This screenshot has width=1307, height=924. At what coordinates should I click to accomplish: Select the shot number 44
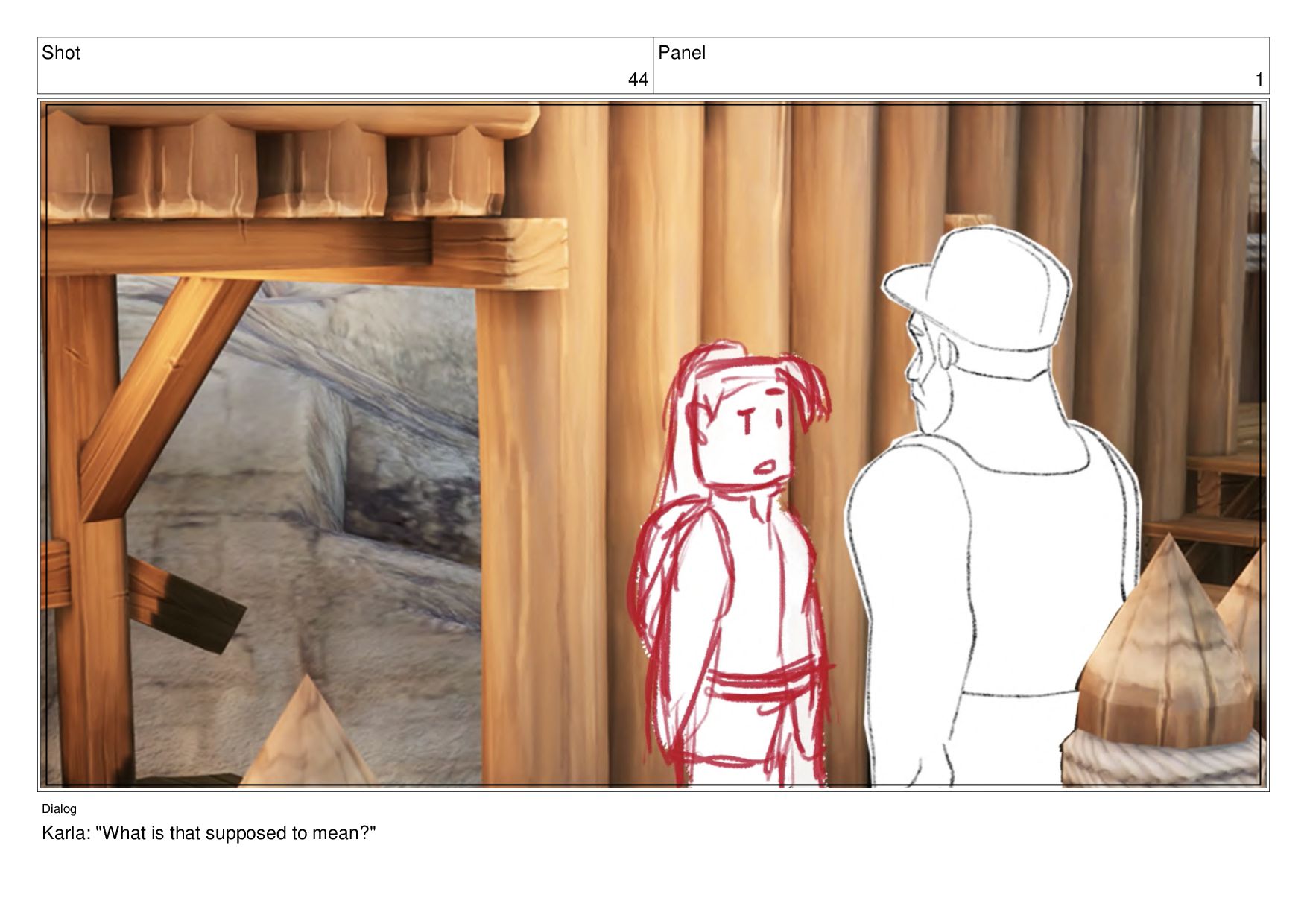[x=638, y=80]
